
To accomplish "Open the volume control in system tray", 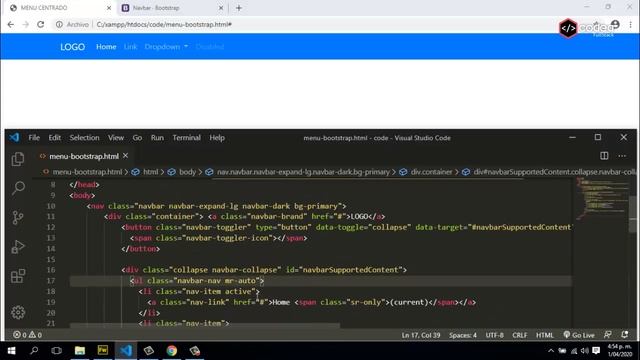I will (x=584, y=351).
